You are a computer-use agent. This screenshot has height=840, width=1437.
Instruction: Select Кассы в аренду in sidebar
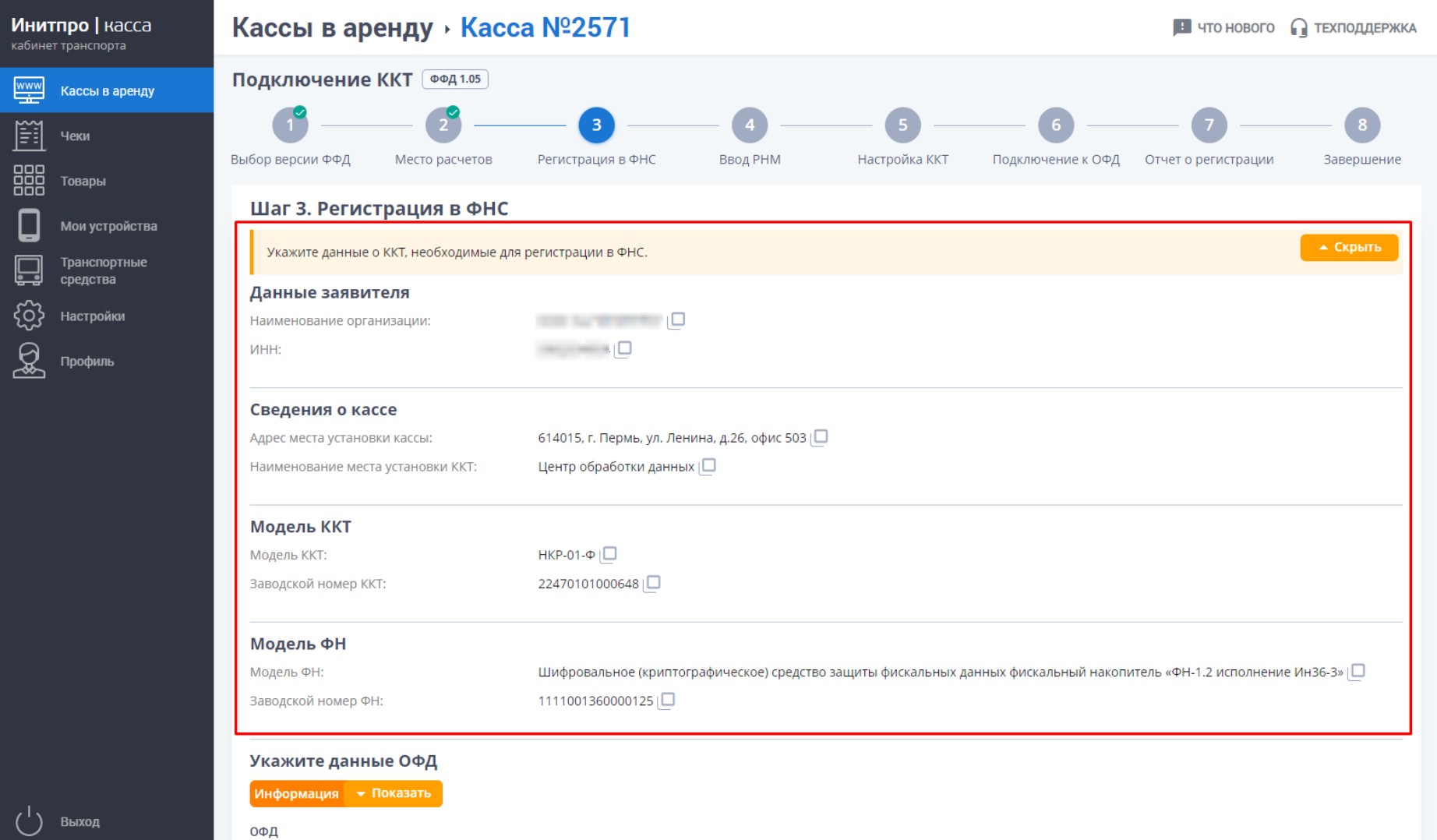[107, 90]
